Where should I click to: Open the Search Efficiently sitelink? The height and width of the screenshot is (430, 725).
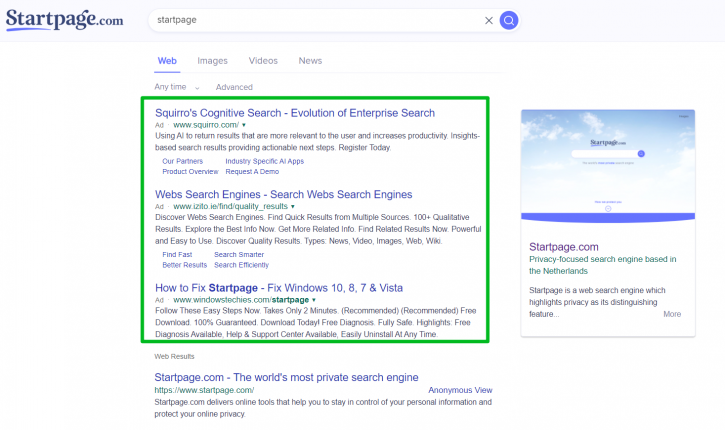pos(241,265)
